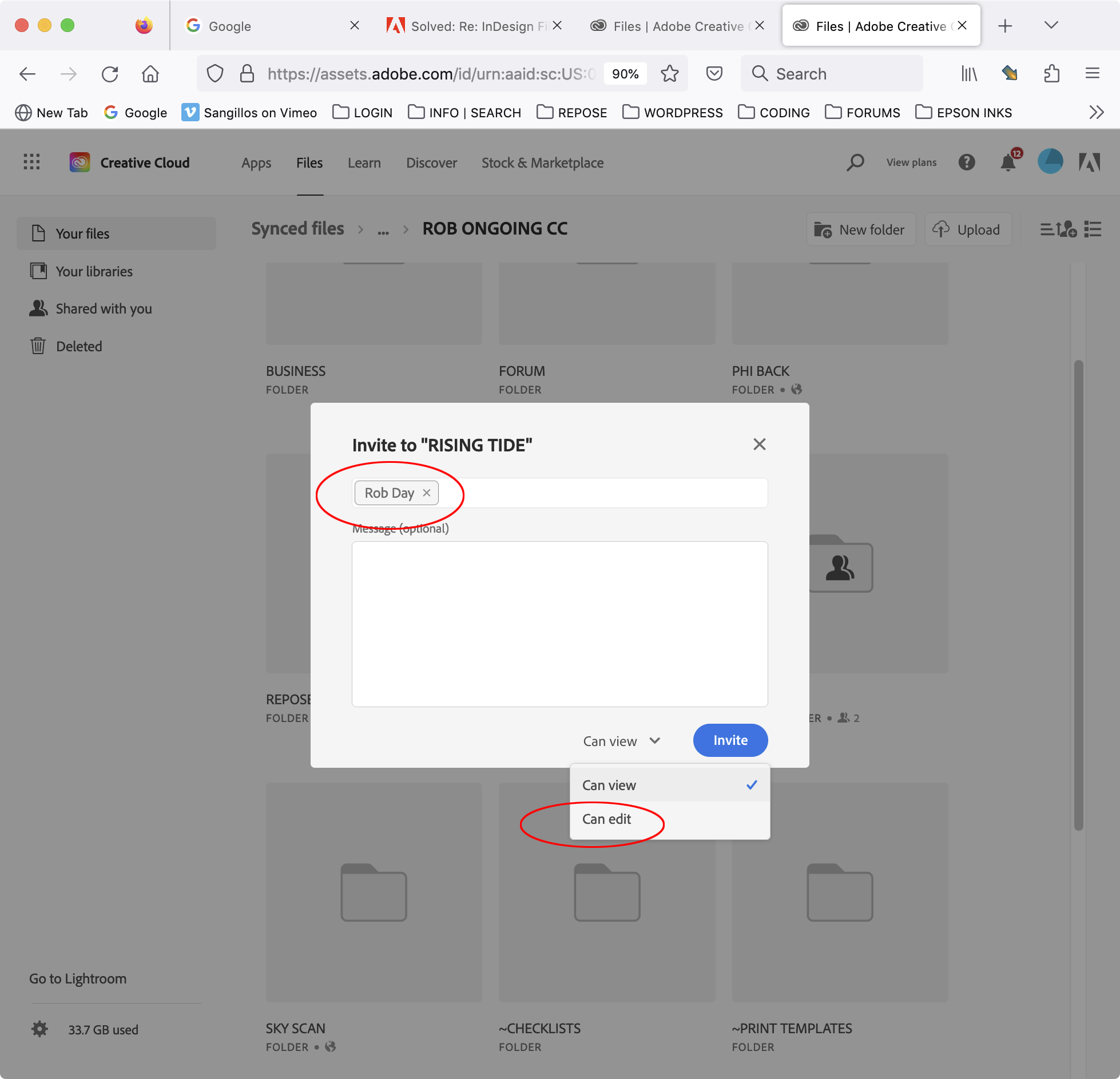Remove Rob Day from the invite field

[426, 493]
